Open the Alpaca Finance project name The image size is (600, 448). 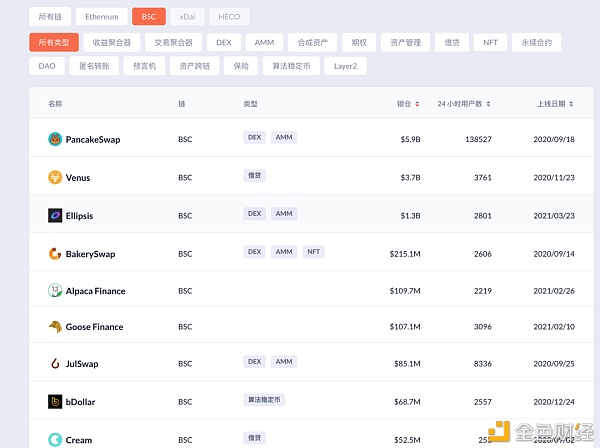pos(95,291)
